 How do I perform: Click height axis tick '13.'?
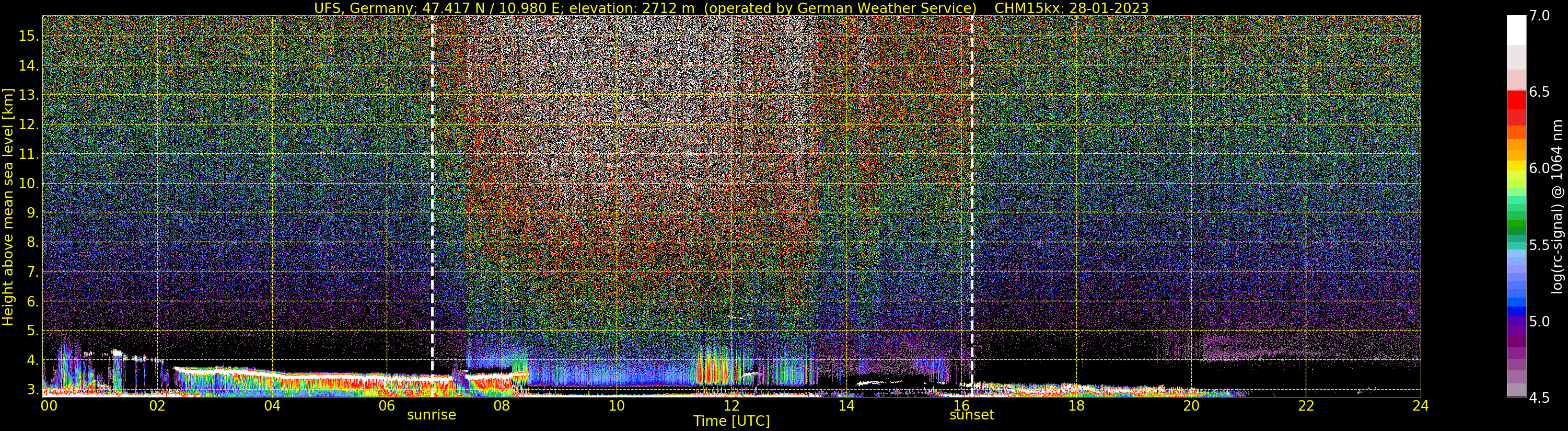28,95
